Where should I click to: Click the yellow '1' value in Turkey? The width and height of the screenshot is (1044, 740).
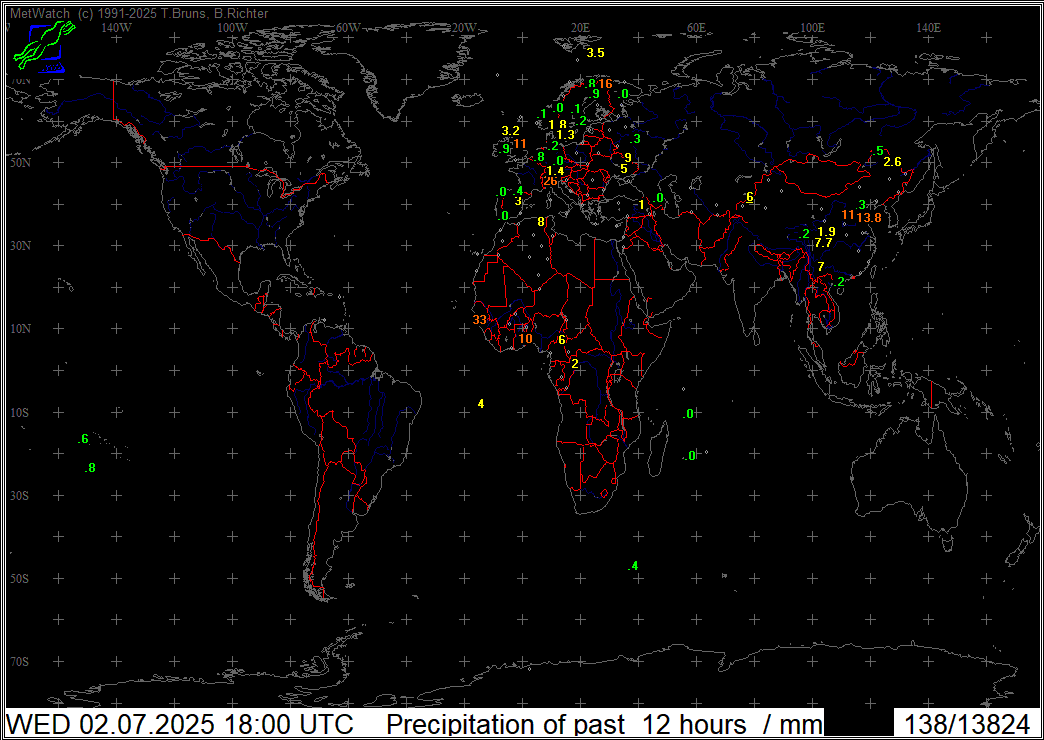click(641, 205)
